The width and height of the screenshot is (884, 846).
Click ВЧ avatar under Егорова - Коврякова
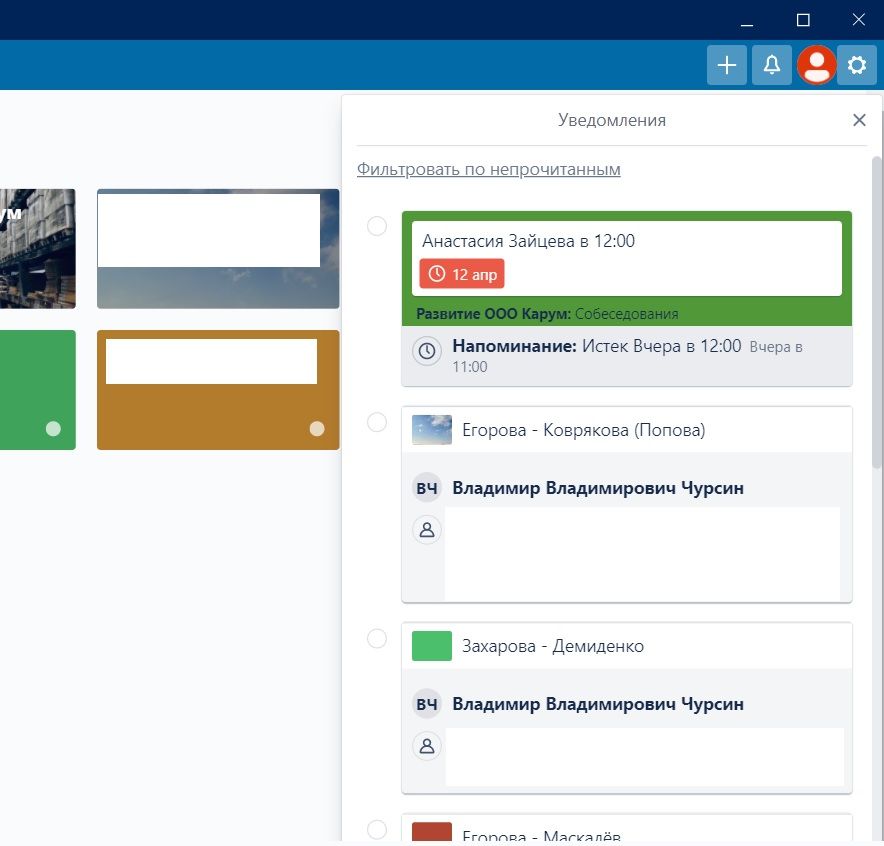pos(427,488)
